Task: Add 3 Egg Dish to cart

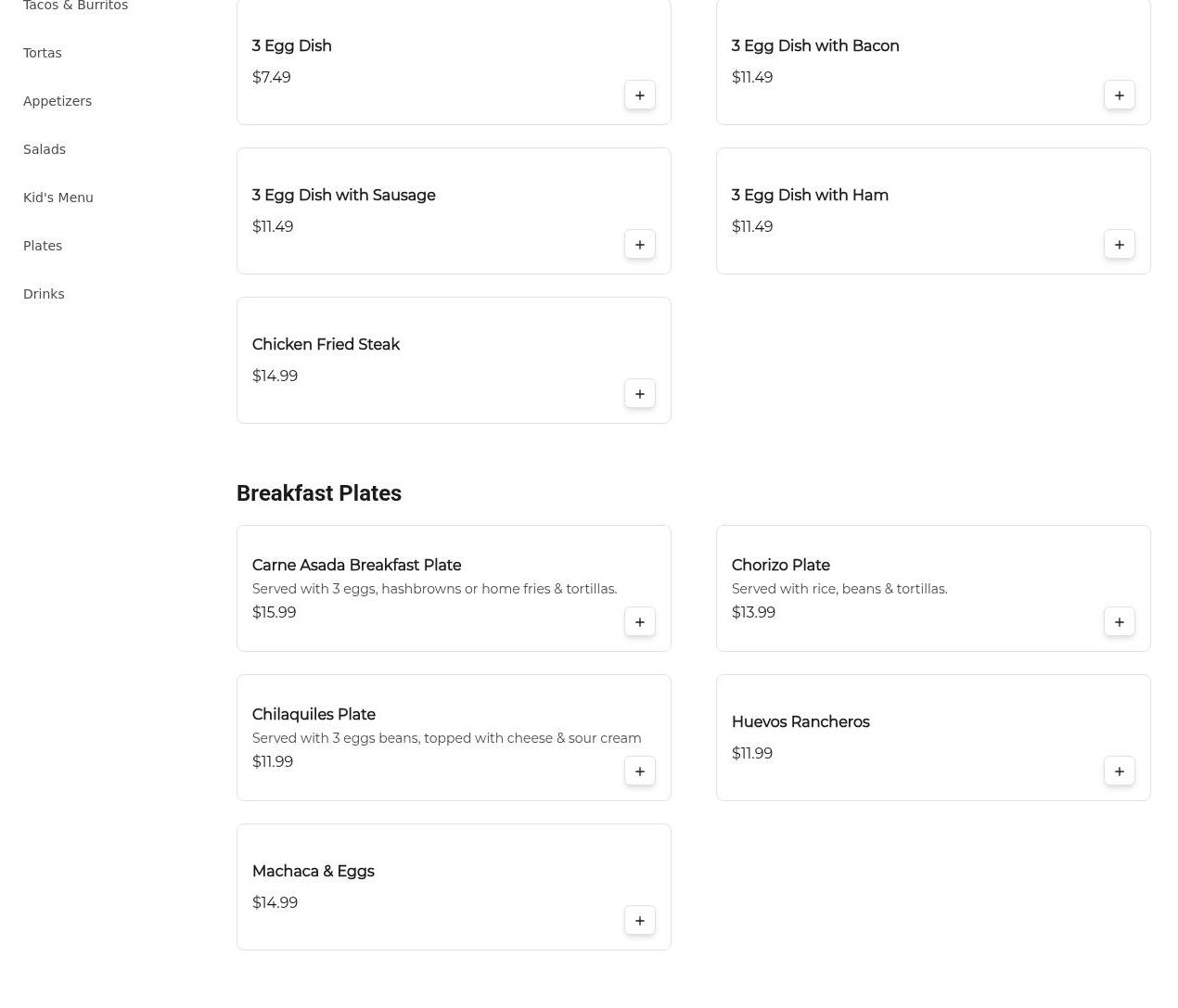Action: click(639, 96)
